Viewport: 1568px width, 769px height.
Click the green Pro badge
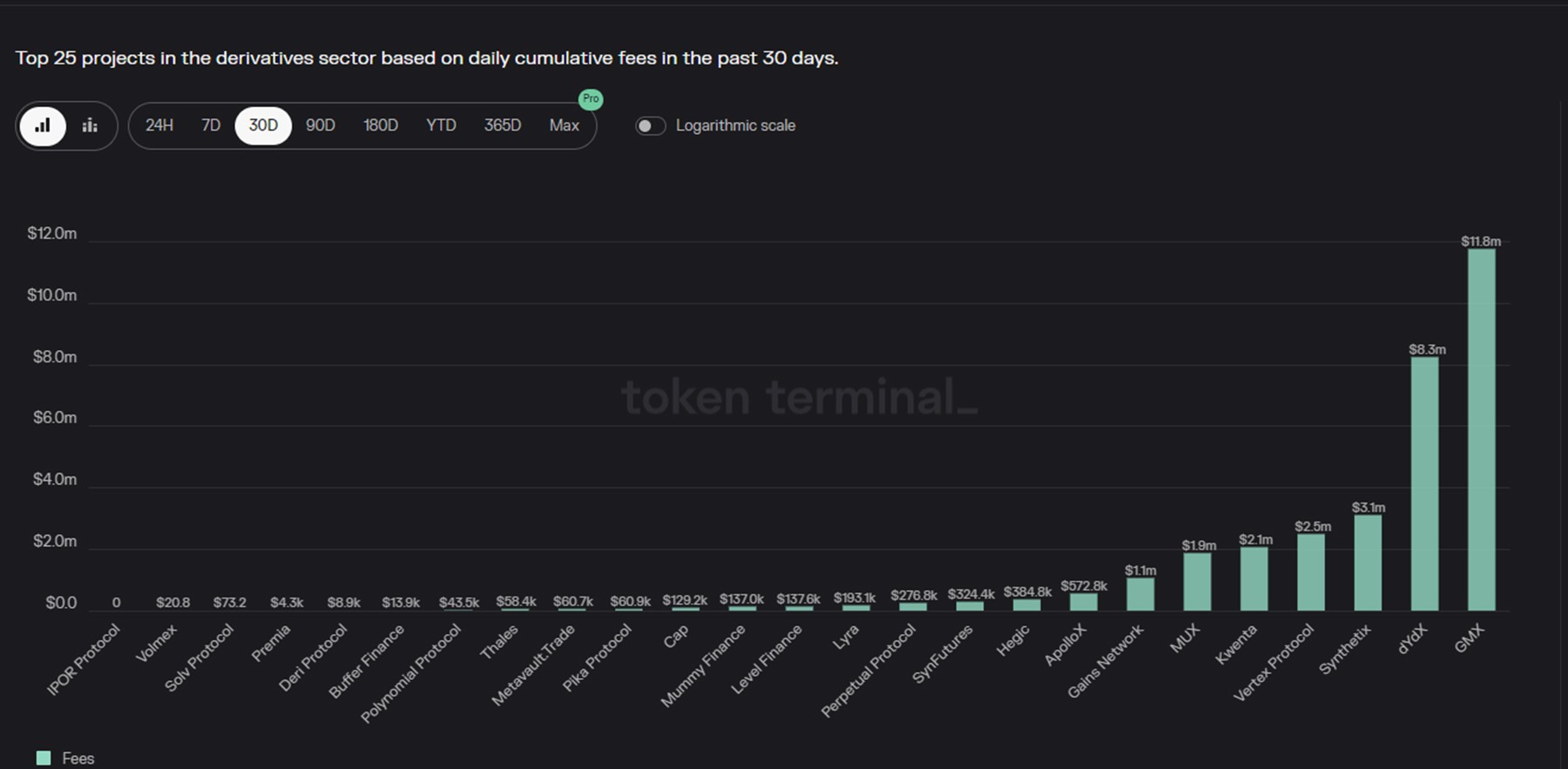click(x=591, y=98)
